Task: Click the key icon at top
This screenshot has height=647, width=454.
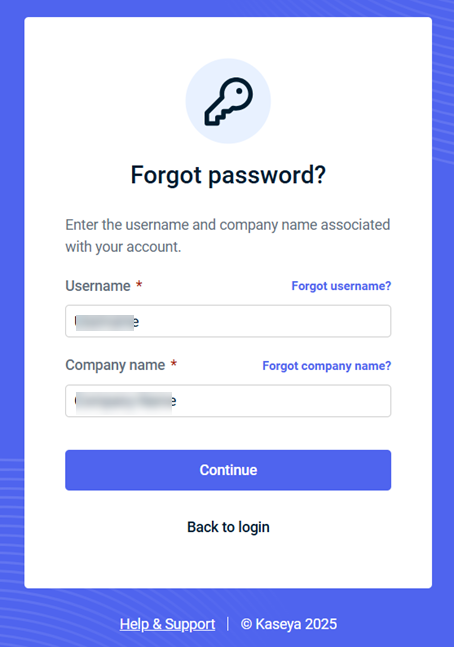Action: pyautogui.click(x=228, y=102)
